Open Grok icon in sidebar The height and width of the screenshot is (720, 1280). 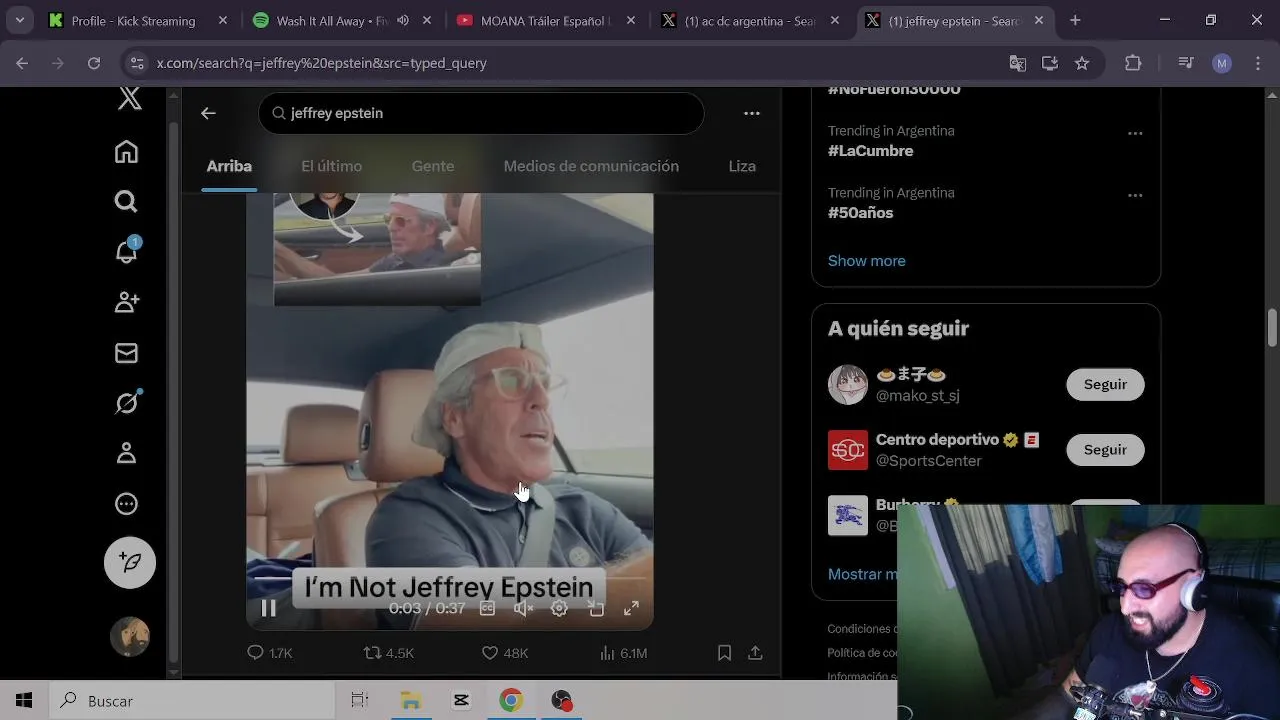pyautogui.click(x=126, y=403)
